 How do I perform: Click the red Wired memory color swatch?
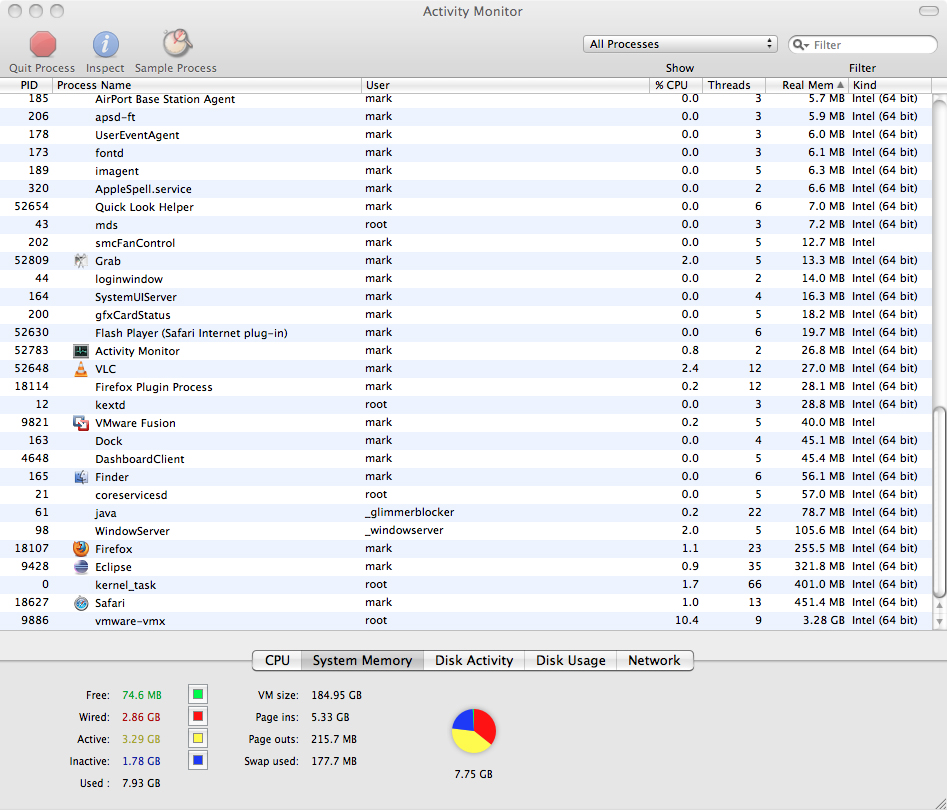coord(197,716)
